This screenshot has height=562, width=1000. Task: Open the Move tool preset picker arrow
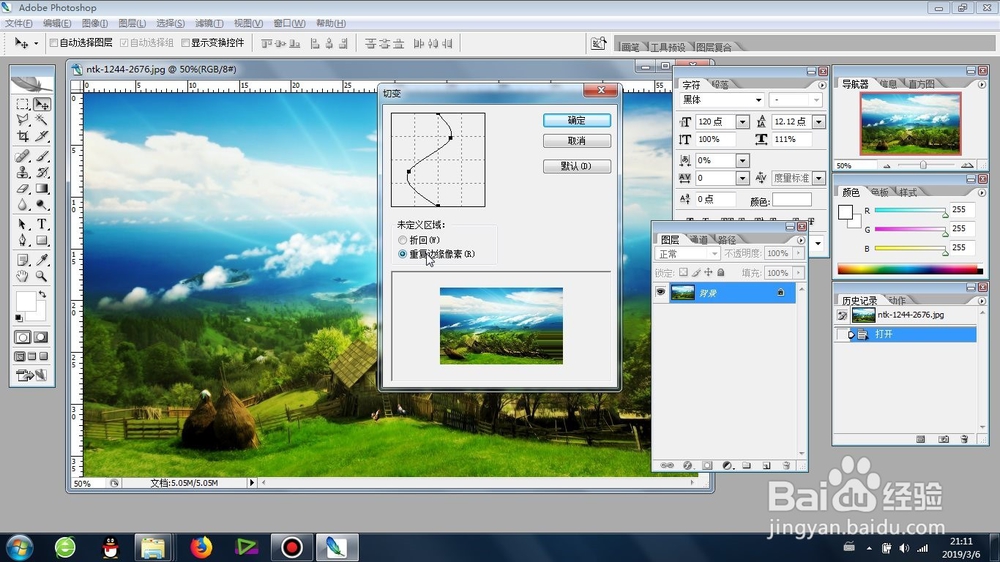[x=36, y=43]
